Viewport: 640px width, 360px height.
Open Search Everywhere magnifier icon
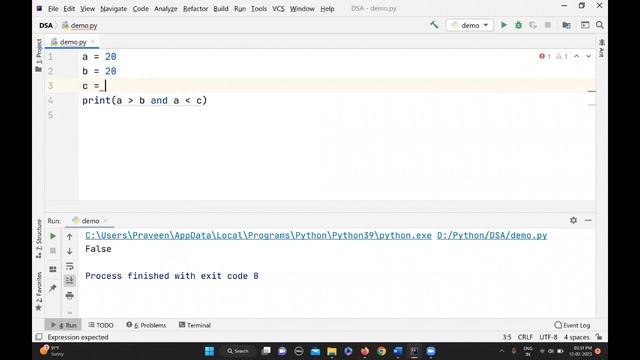600,25
